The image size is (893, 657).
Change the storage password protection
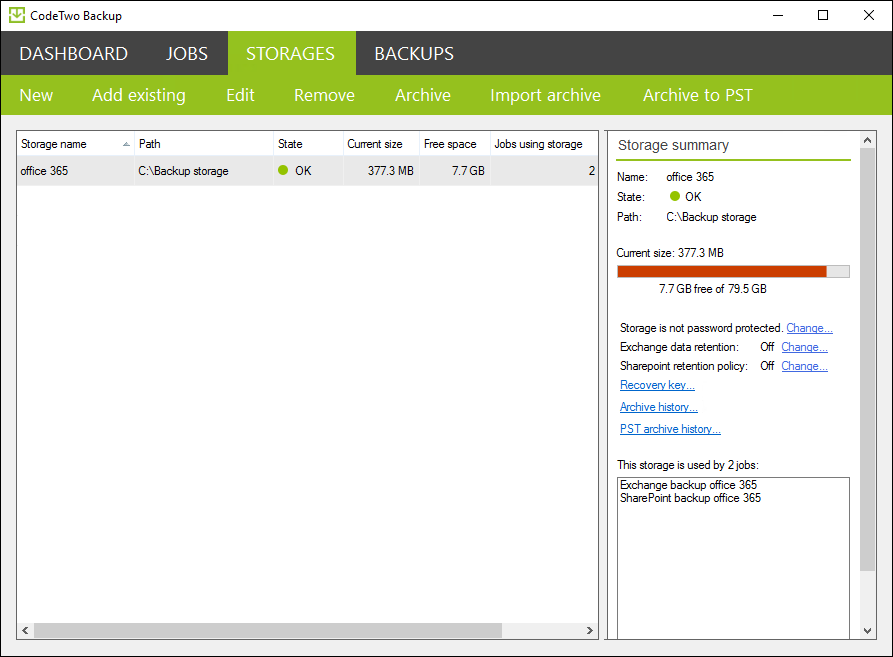(809, 328)
